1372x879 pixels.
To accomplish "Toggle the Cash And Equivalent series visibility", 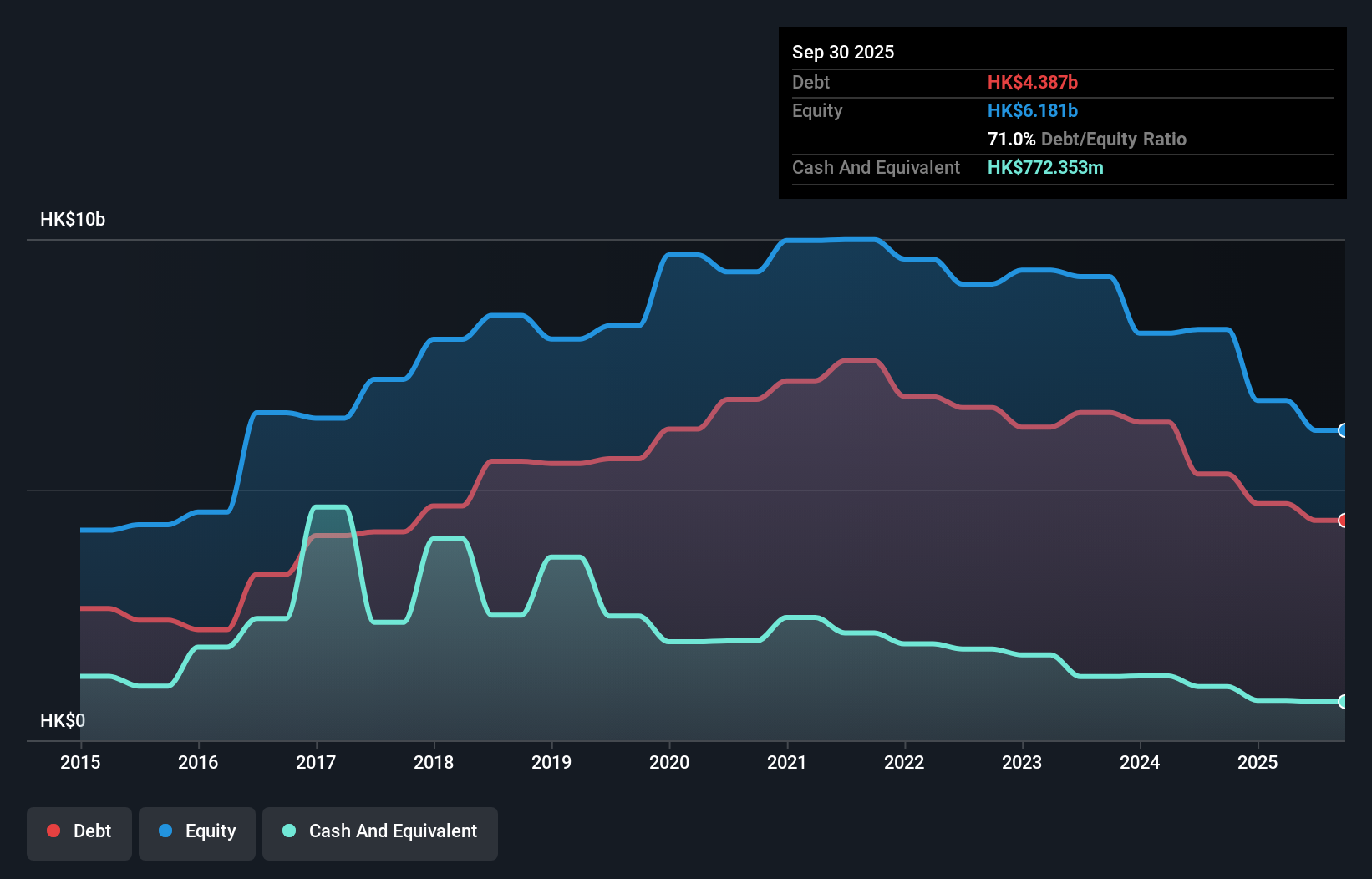I will click(x=380, y=831).
